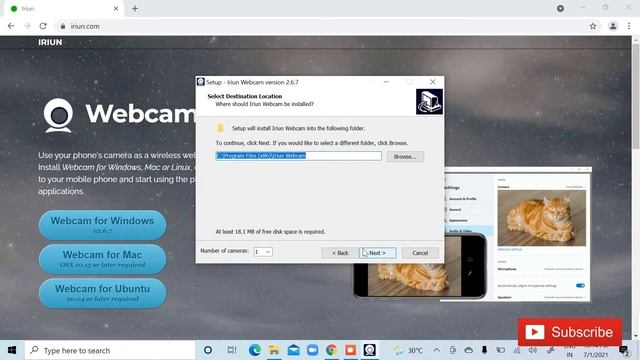The height and width of the screenshot is (360, 640).
Task: Open Task View on taskbar
Action: 231,350
